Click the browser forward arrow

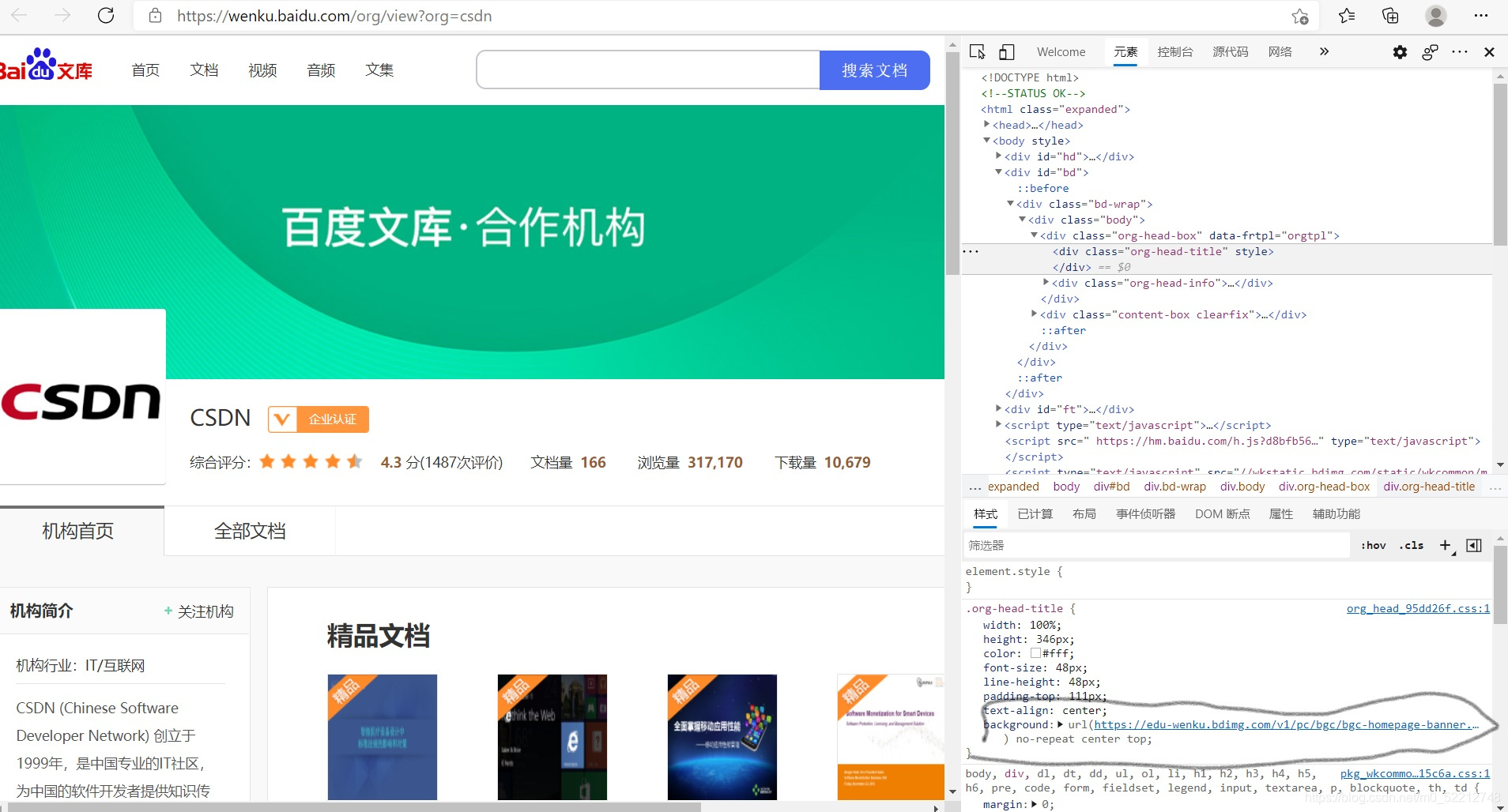[62, 15]
